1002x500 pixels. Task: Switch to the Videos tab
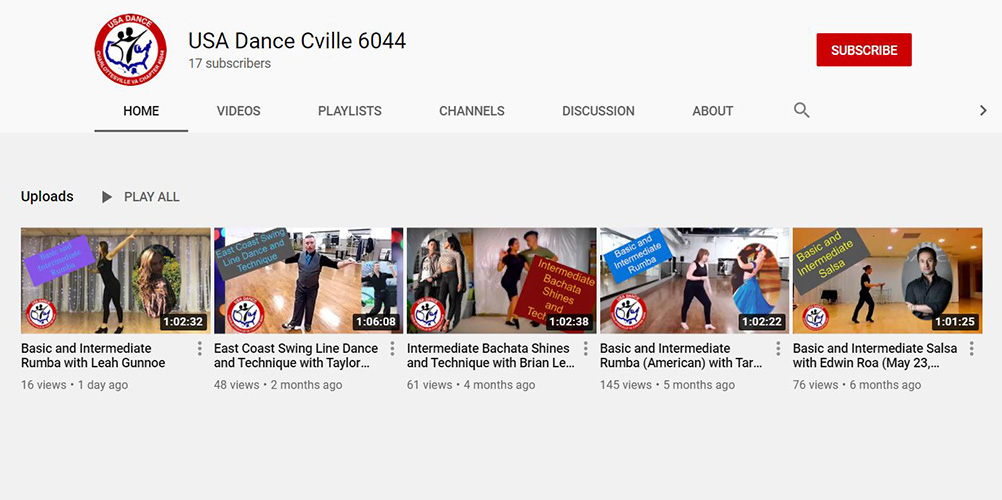point(238,111)
